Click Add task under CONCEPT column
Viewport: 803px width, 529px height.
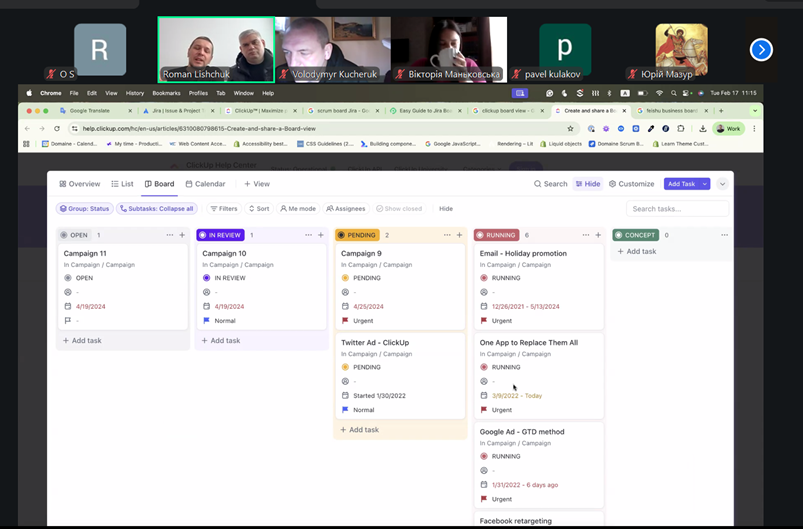(x=637, y=251)
